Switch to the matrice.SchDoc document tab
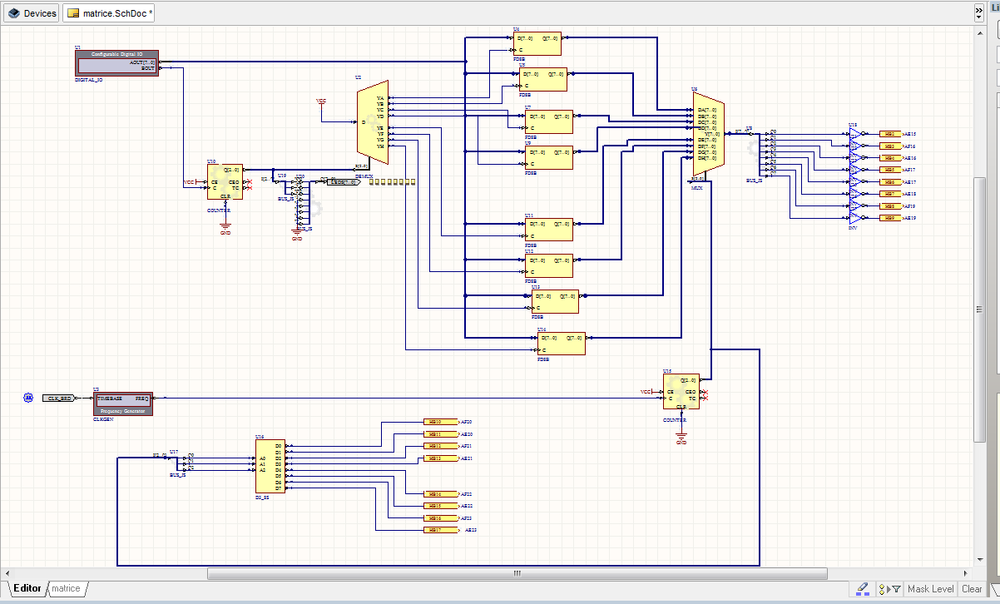This screenshot has width=1000, height=604. (110, 14)
